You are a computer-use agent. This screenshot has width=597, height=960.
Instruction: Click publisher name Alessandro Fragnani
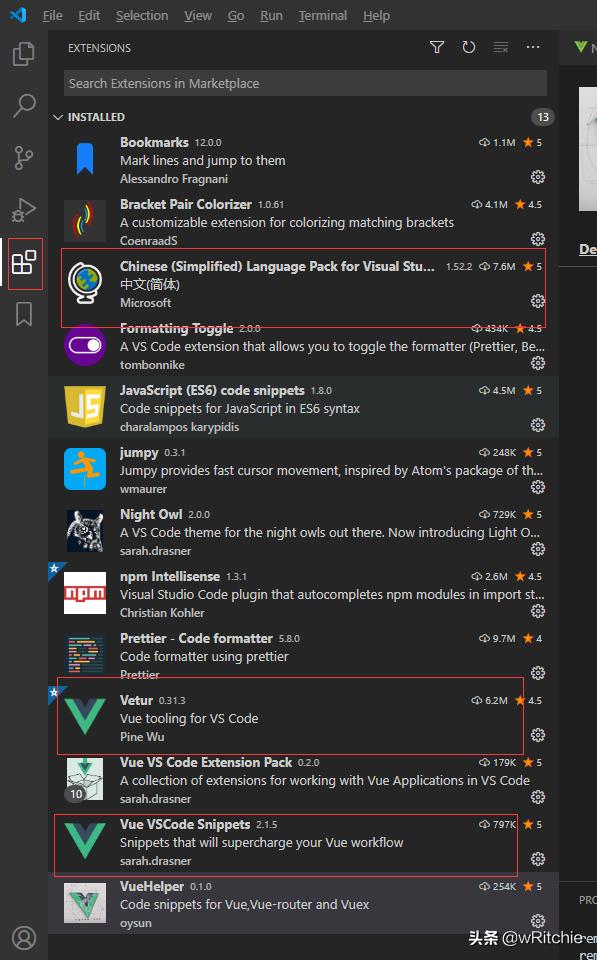(x=174, y=179)
